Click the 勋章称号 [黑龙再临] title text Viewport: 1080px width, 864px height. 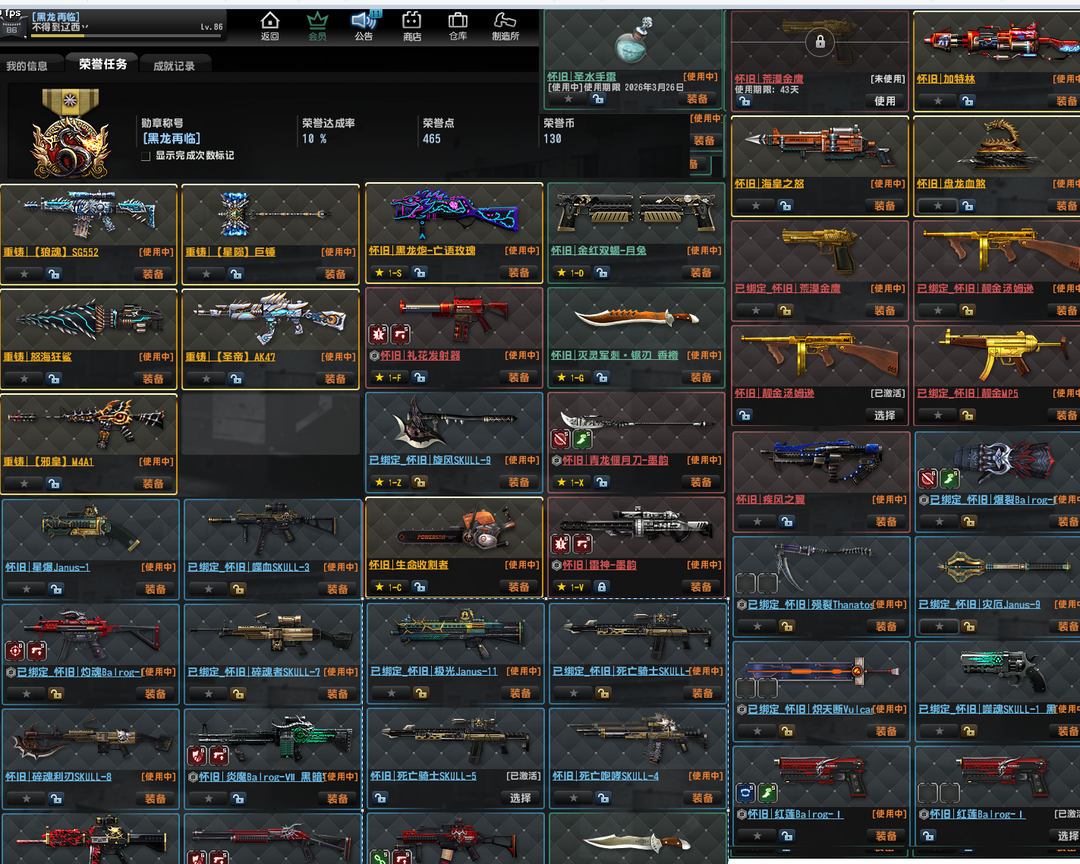pos(171,138)
